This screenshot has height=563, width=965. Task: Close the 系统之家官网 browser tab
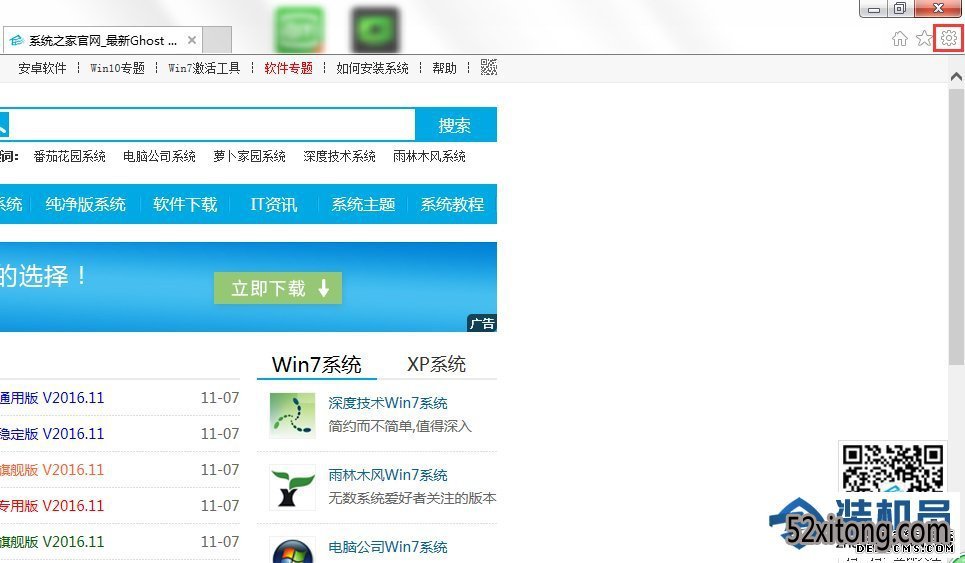click(192, 41)
